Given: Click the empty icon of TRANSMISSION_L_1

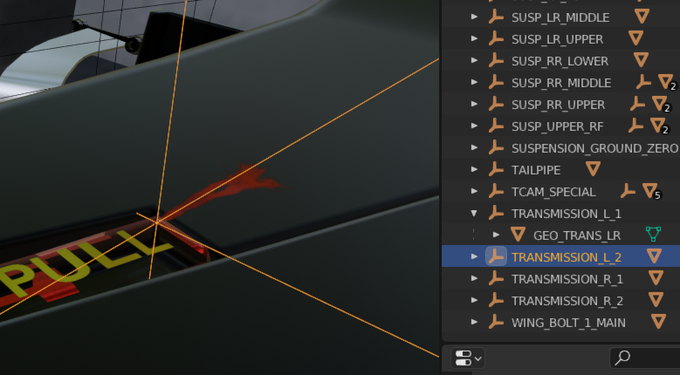Looking at the screenshot, I should (496, 213).
